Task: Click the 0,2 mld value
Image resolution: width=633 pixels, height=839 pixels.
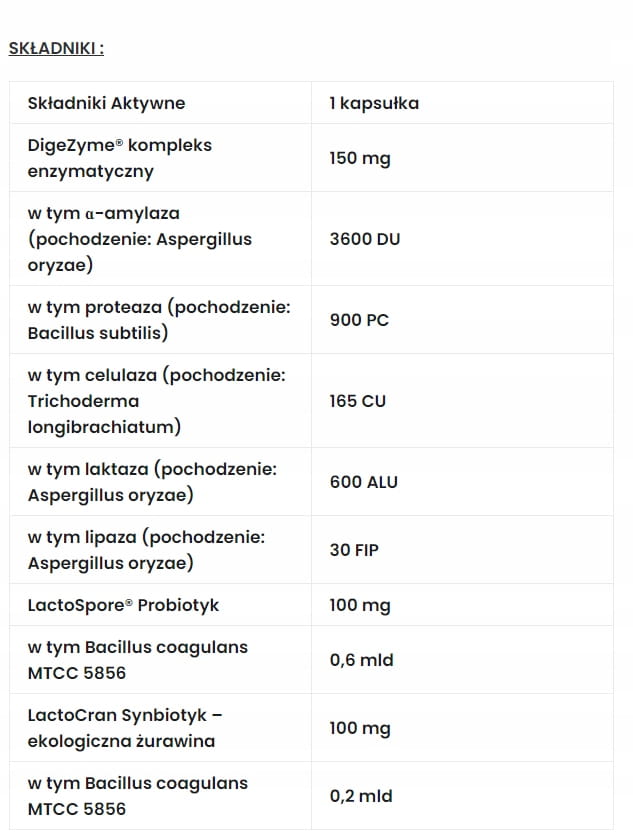Action: click(x=361, y=796)
